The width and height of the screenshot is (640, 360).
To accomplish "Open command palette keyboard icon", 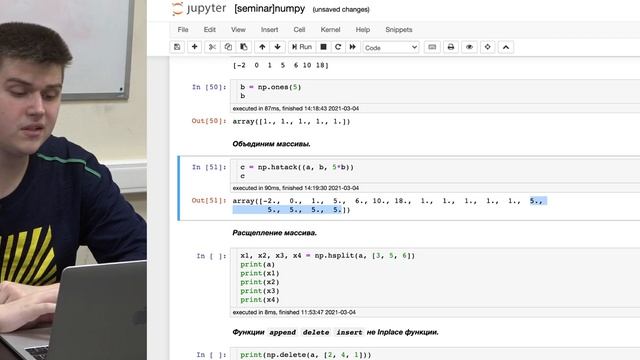I will 432,47.
